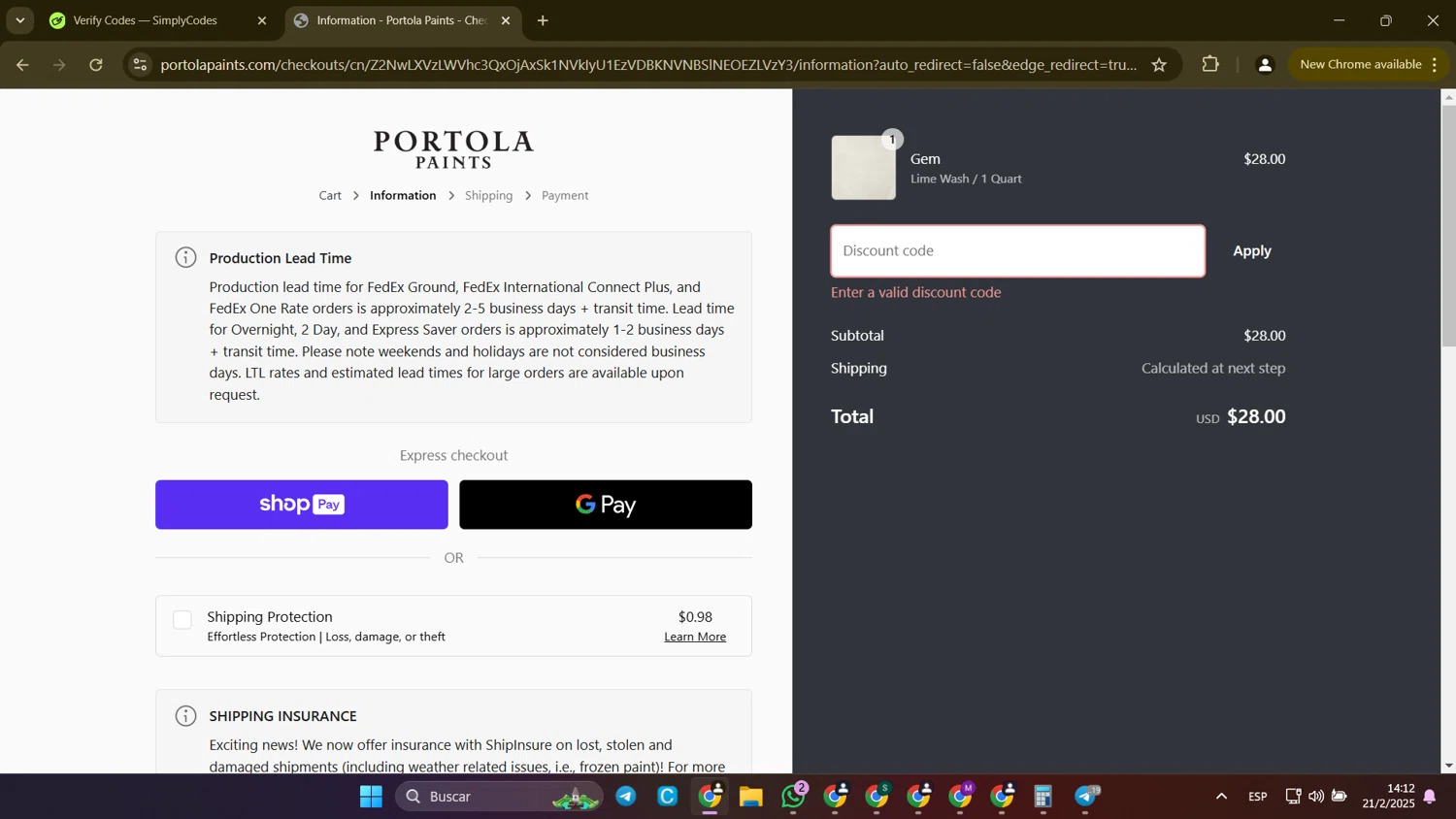Select the Information - Portola Paints tab
The height and width of the screenshot is (819, 1456).
click(x=403, y=20)
